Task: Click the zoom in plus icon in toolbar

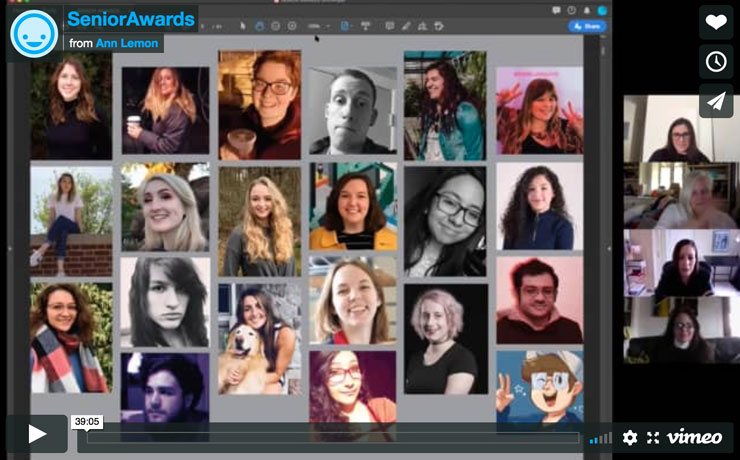Action: point(291,25)
